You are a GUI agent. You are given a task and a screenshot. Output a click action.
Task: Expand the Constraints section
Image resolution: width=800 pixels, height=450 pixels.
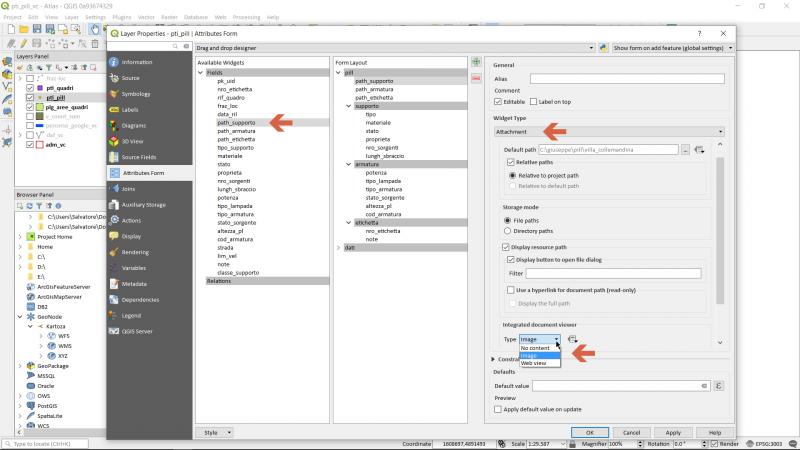tap(493, 359)
